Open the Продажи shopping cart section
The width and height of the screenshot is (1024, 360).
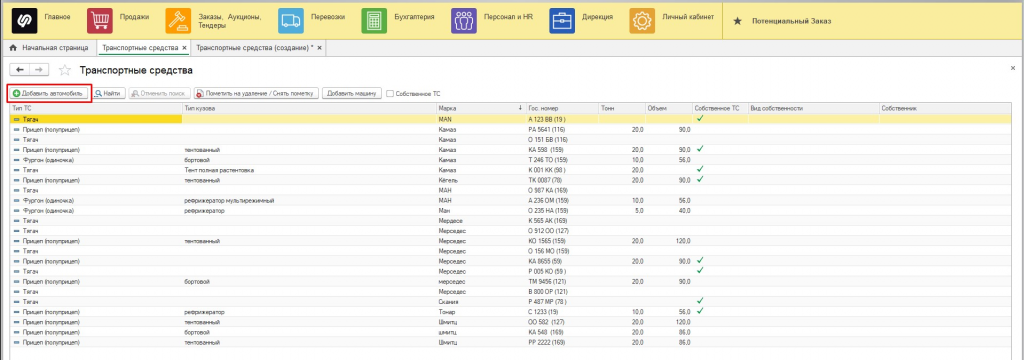pyautogui.click(x=100, y=20)
